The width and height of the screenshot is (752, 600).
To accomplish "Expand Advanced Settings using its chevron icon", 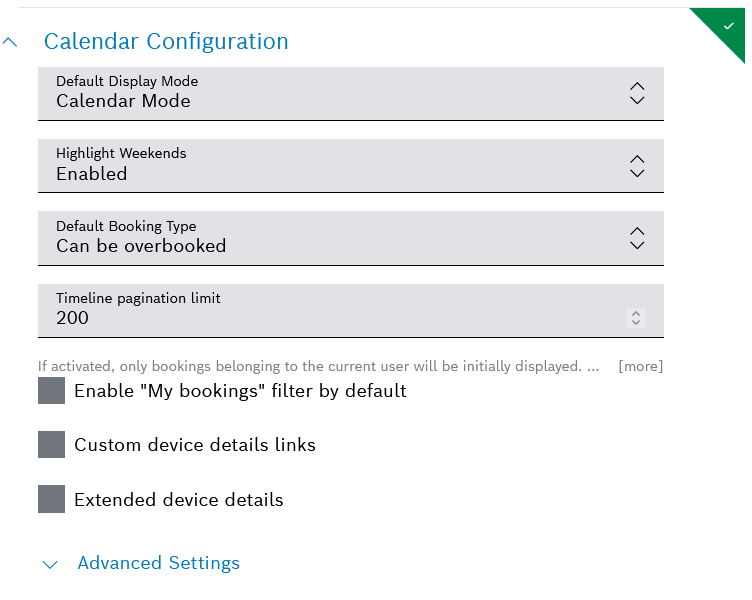I will click(x=51, y=564).
